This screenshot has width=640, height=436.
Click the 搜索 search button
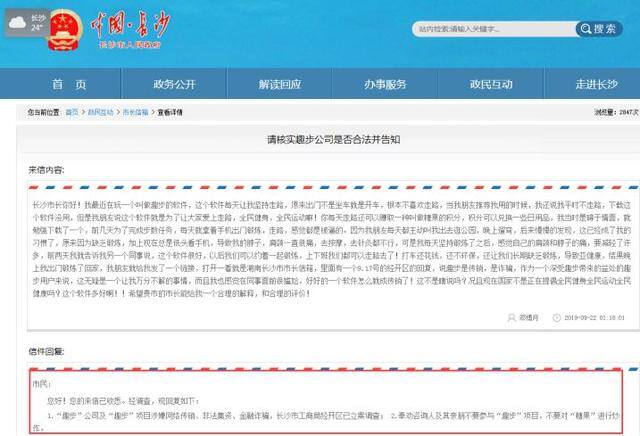(599, 29)
